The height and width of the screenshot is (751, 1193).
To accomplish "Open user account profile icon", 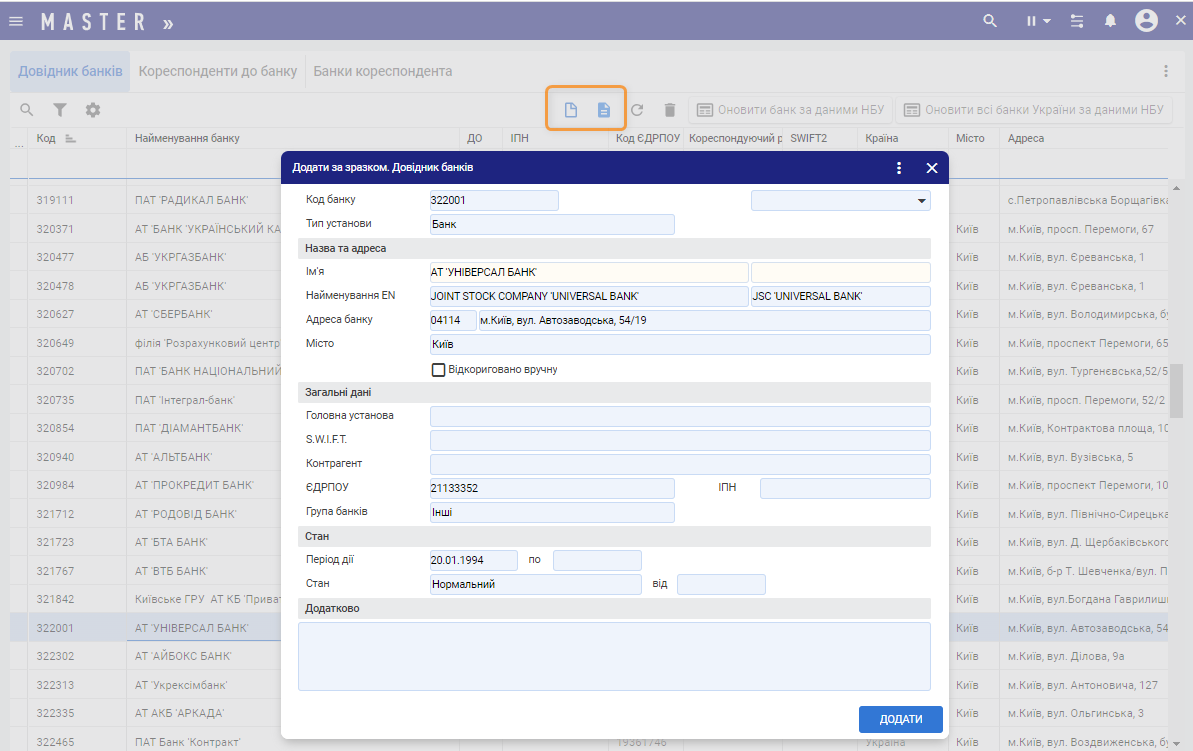I will click(1146, 21).
